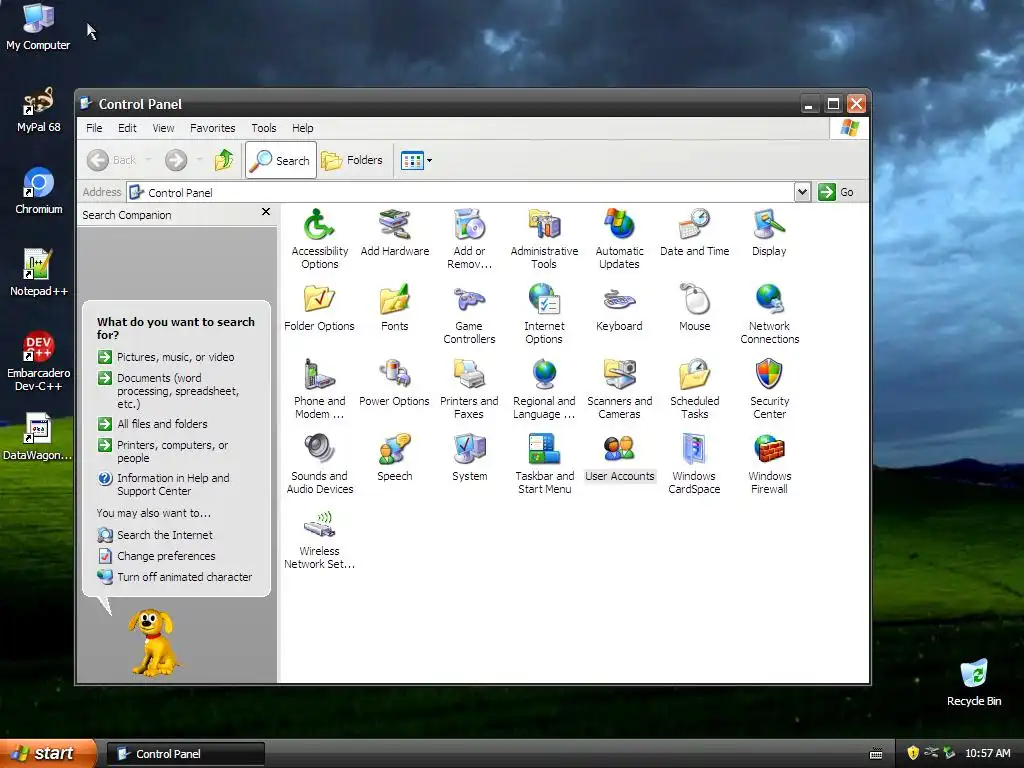Open System properties
Image resolution: width=1024 pixels, height=768 pixels.
(469, 458)
